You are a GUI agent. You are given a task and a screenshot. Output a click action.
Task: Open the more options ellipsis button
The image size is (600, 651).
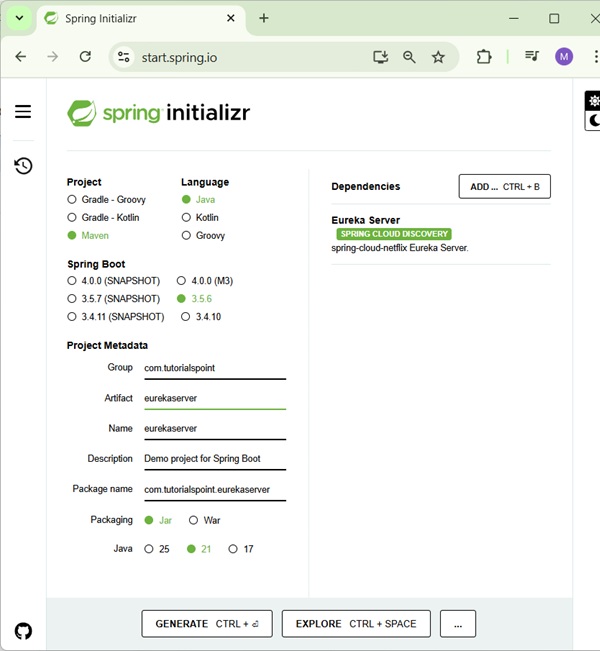click(458, 624)
